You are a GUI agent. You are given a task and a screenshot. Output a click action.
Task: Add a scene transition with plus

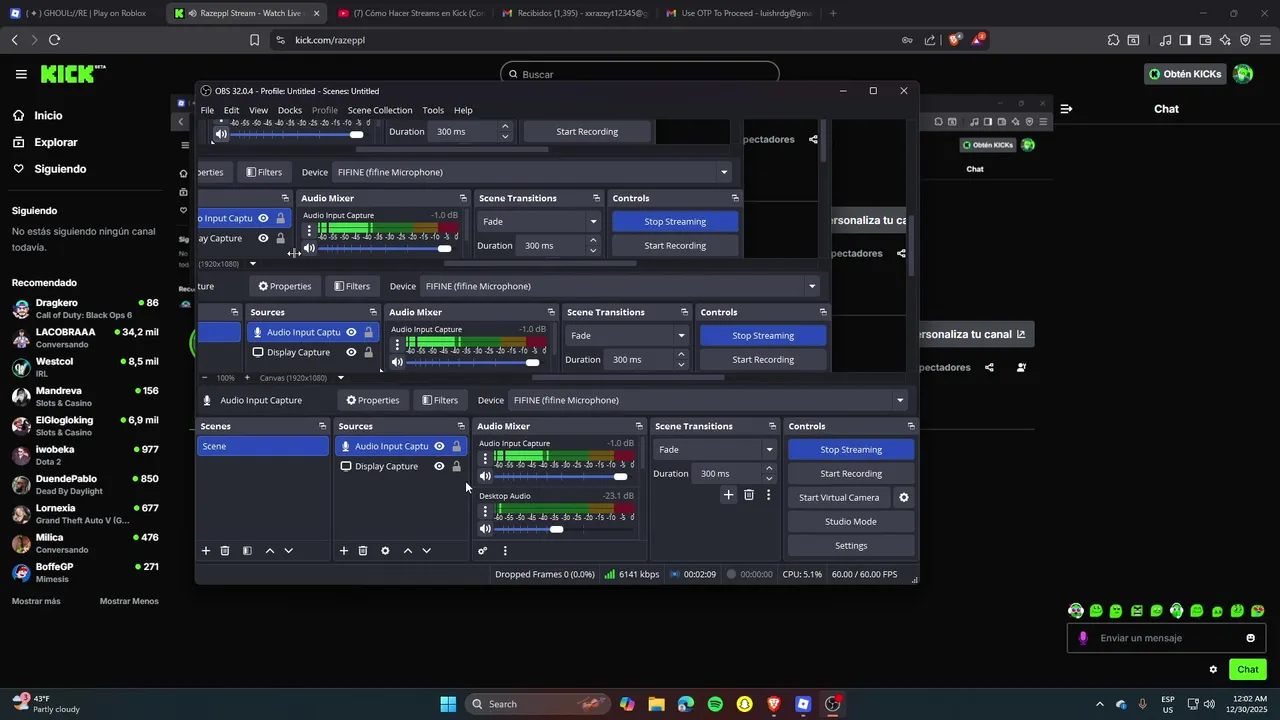[x=728, y=495]
